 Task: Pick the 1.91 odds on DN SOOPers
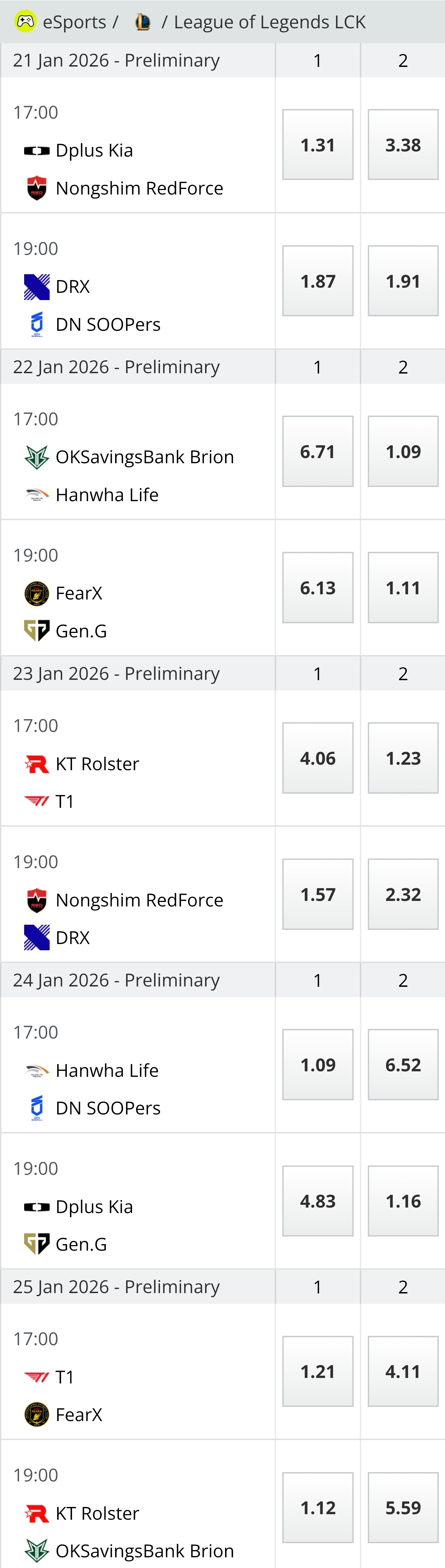403,281
